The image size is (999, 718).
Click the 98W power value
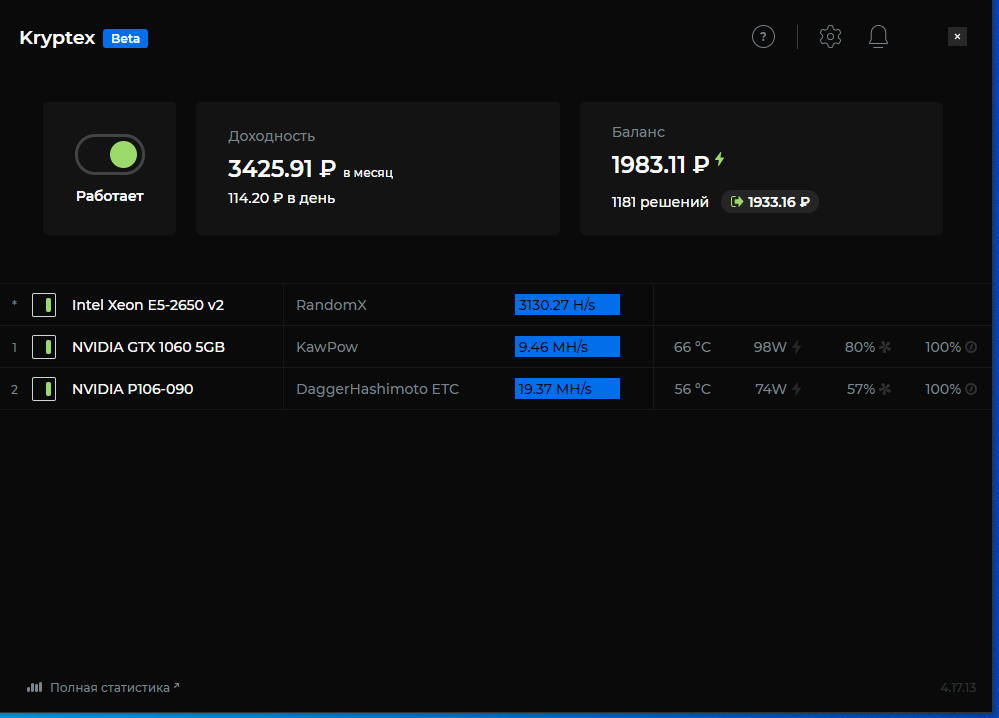coord(770,347)
